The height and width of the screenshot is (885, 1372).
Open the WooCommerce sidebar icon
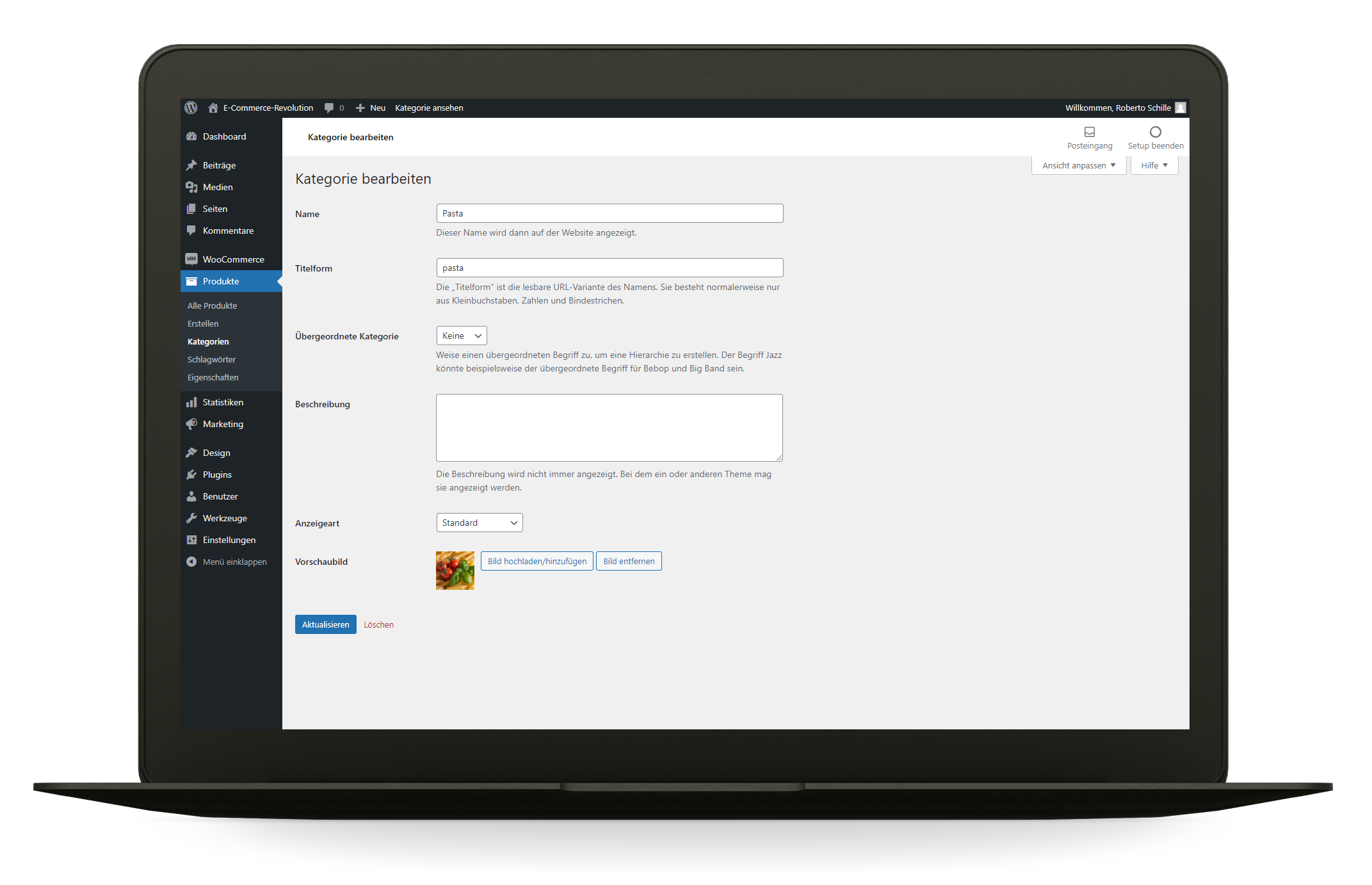pos(191,259)
